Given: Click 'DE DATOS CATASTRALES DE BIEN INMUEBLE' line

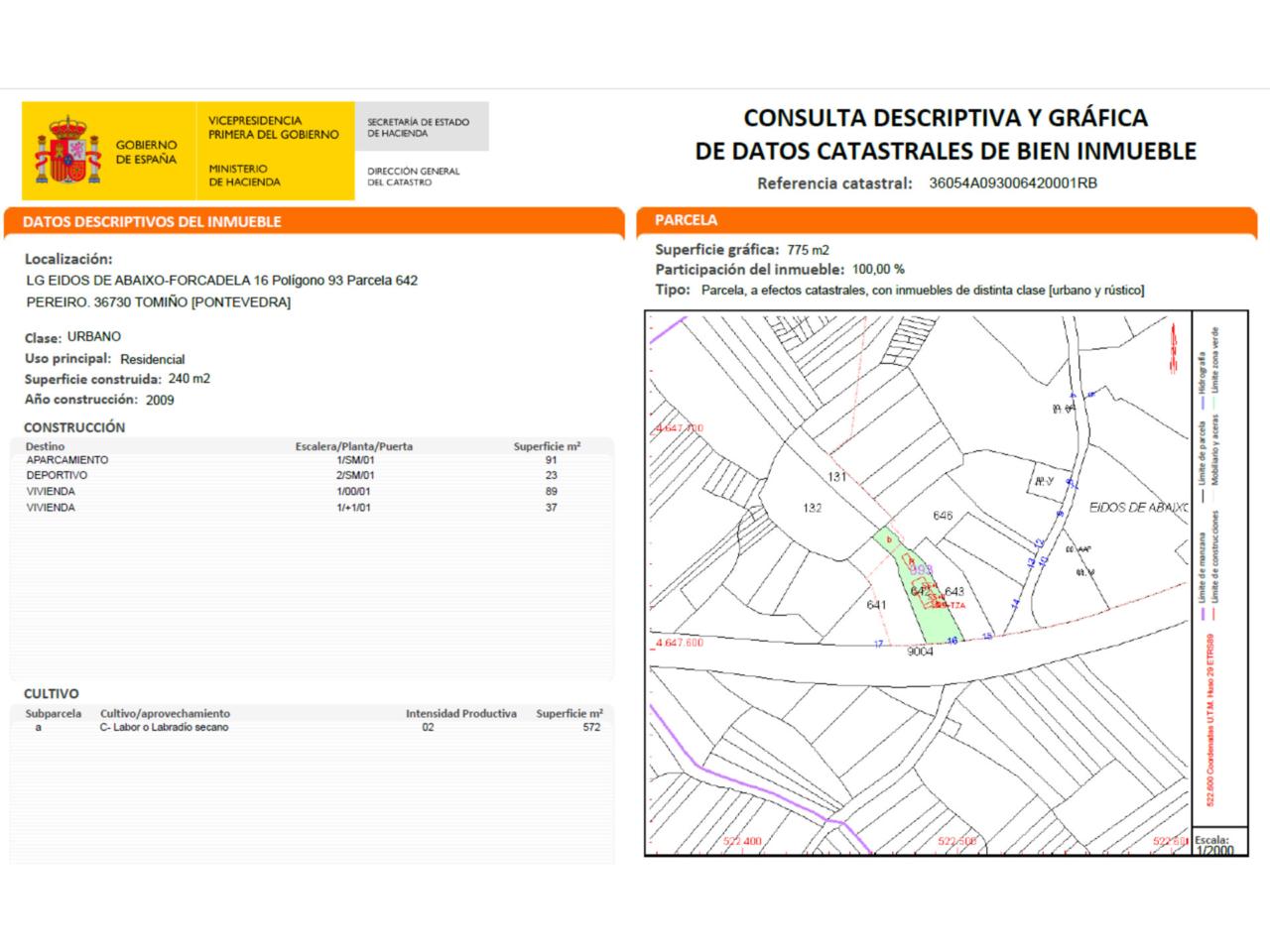Looking at the screenshot, I should [x=945, y=151].
